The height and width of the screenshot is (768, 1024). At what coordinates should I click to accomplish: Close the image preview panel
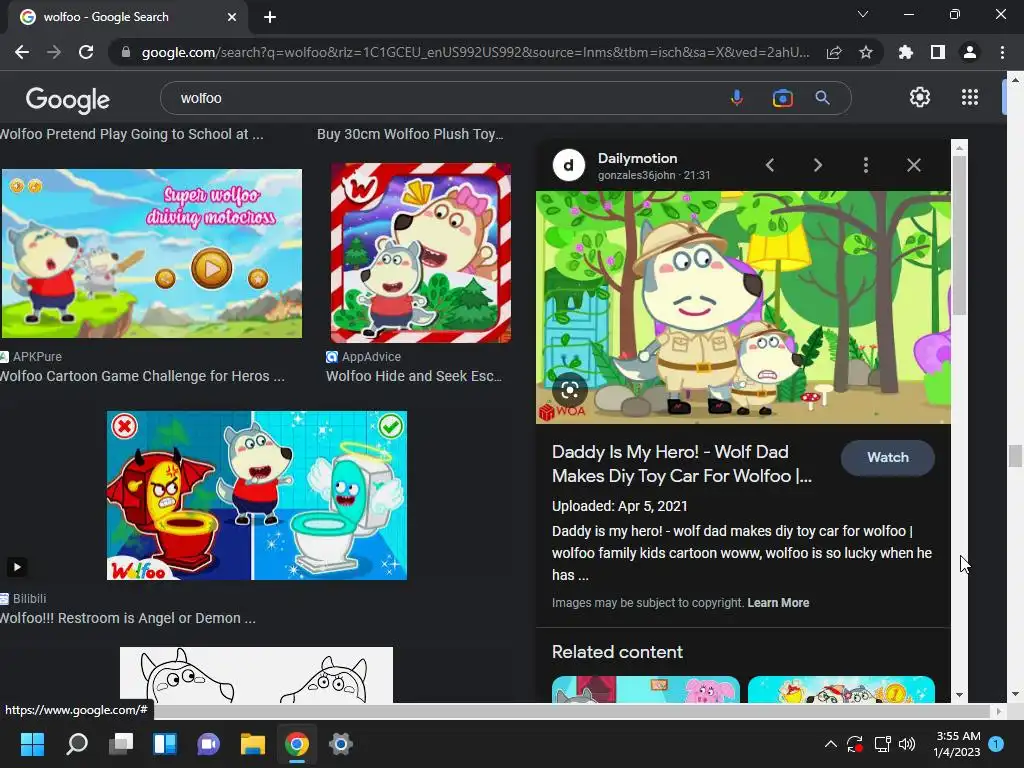point(914,165)
